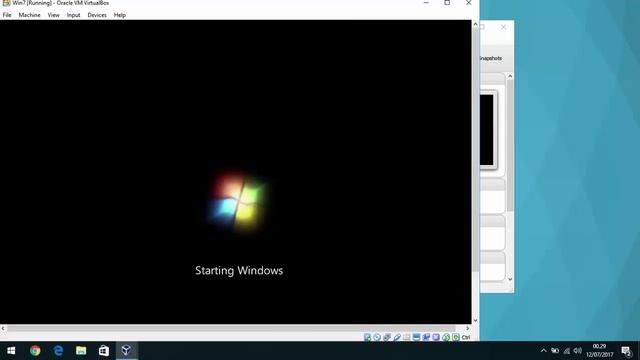This screenshot has width=640, height=360.
Task: Click the network tray icon
Action: 567,351
